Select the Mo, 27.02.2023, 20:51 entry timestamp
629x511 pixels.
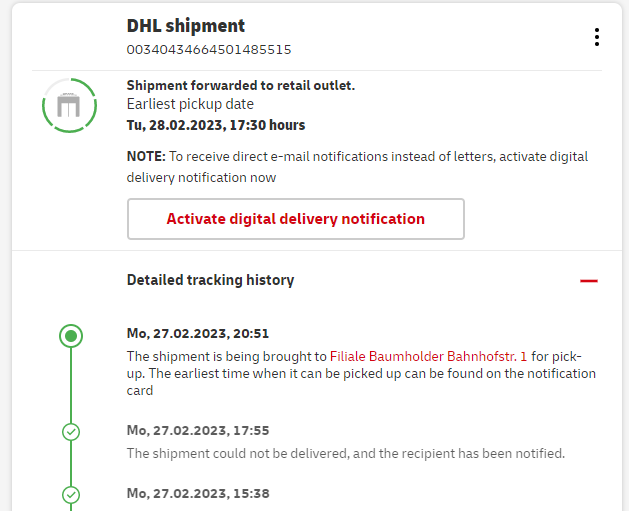tap(198, 334)
